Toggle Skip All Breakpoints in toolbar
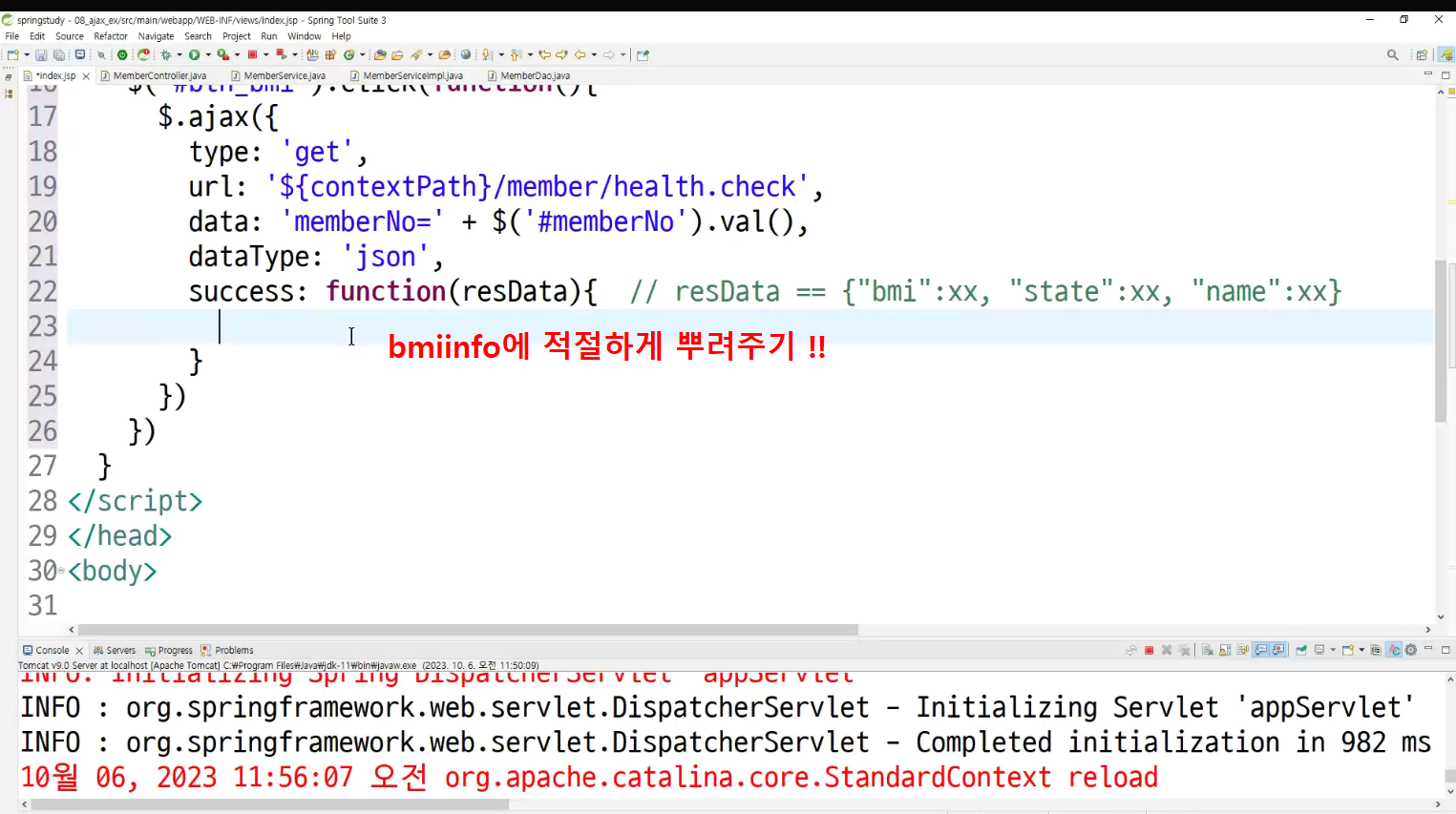Viewport: 1456px width, 814px height. (101, 55)
